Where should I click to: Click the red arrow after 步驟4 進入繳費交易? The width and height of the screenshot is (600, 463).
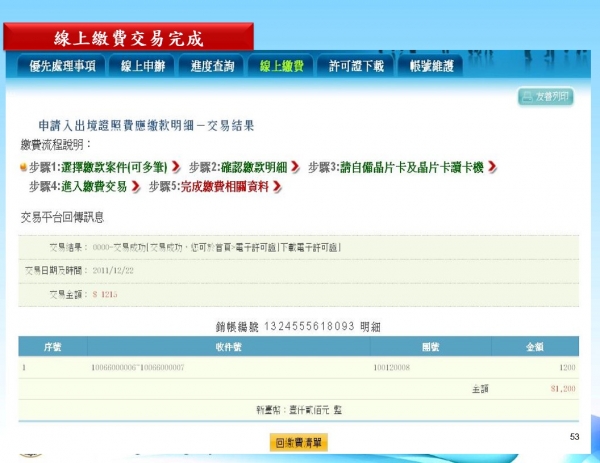pos(136,187)
